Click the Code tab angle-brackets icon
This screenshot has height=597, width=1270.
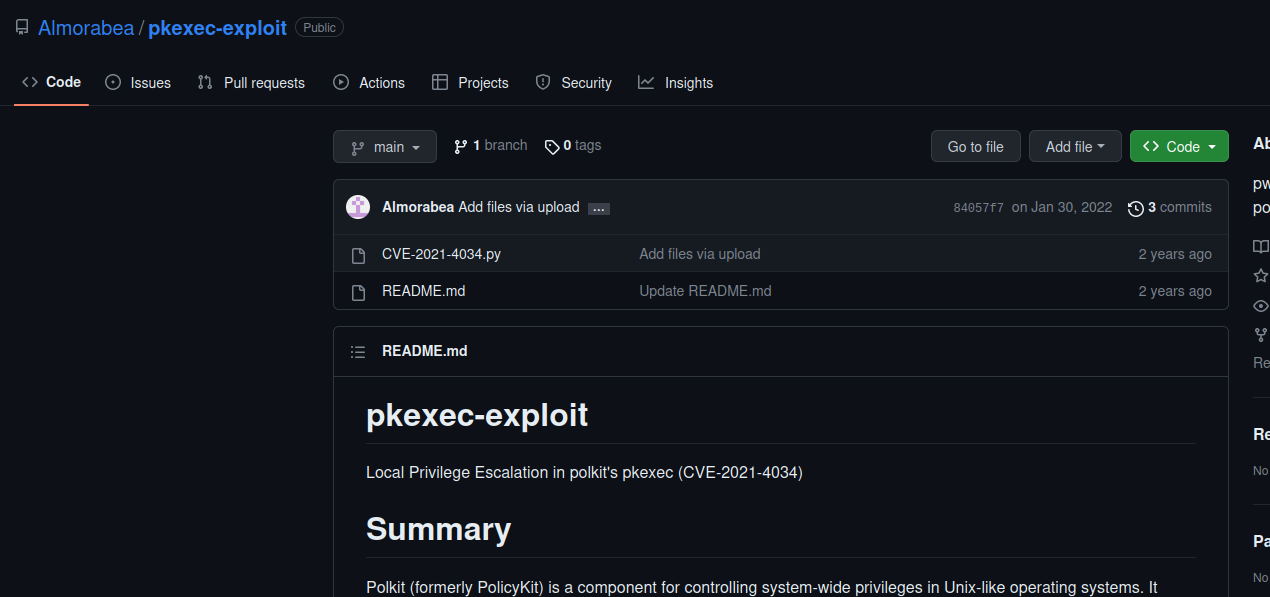click(30, 82)
